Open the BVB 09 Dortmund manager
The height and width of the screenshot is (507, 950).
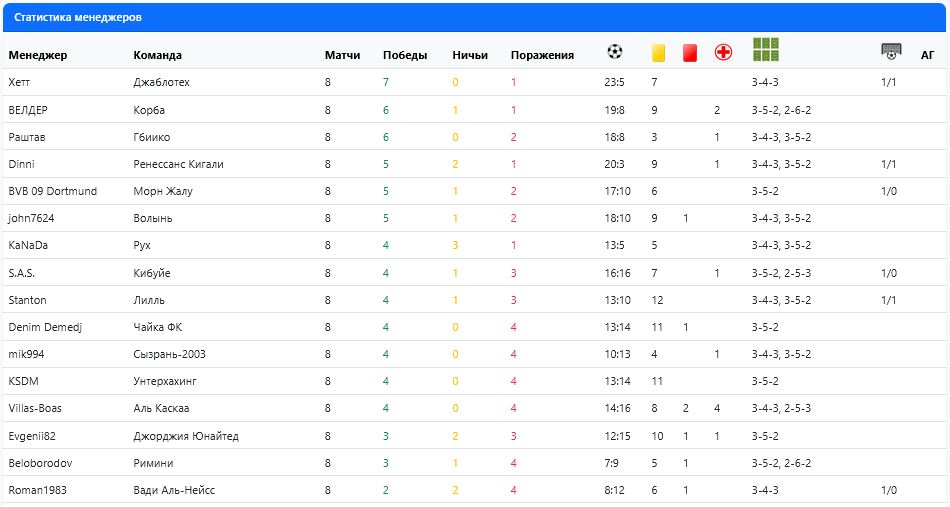coord(52,191)
